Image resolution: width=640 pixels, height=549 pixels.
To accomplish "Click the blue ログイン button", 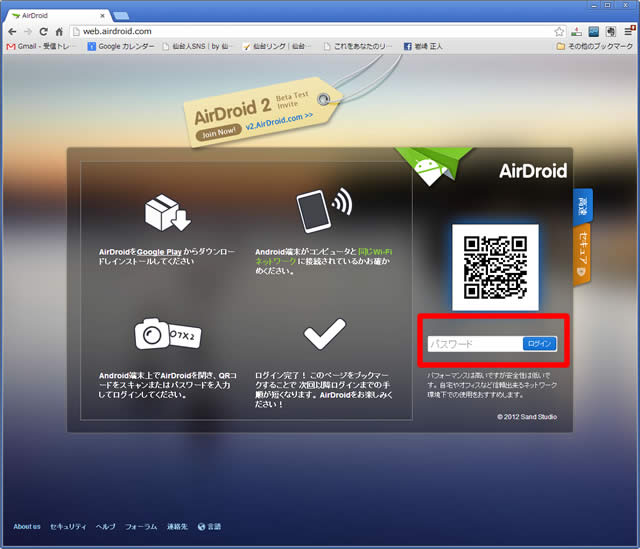I will click(x=540, y=344).
